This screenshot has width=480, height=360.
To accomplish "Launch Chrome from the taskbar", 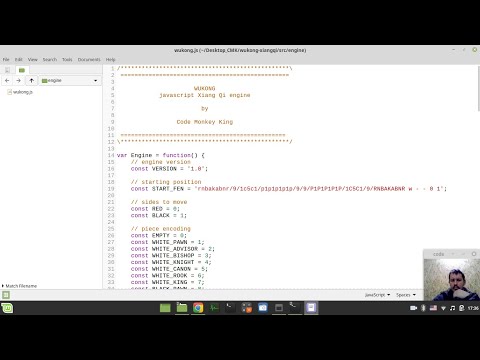I will tap(198, 308).
